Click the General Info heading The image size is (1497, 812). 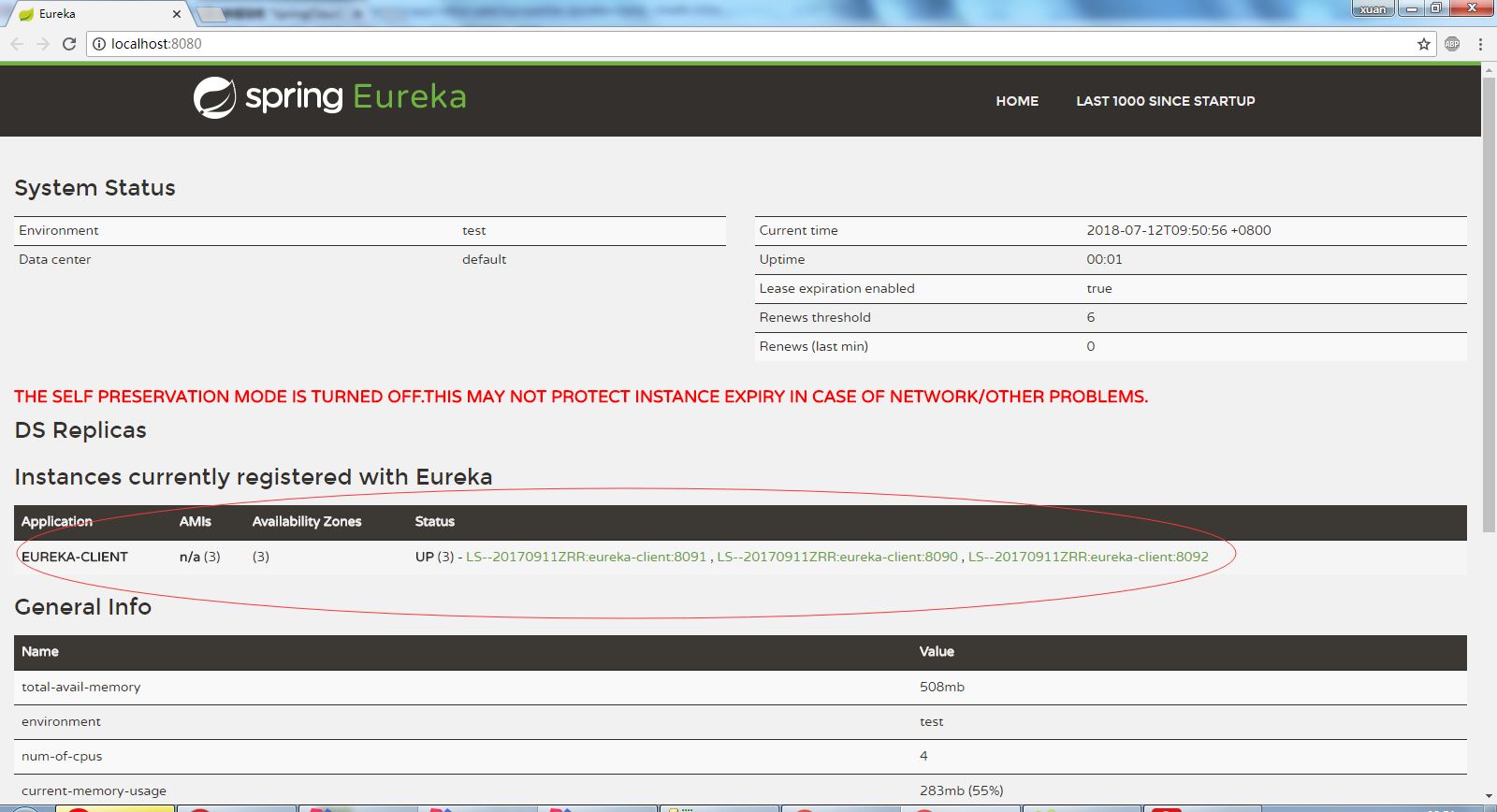click(82, 607)
